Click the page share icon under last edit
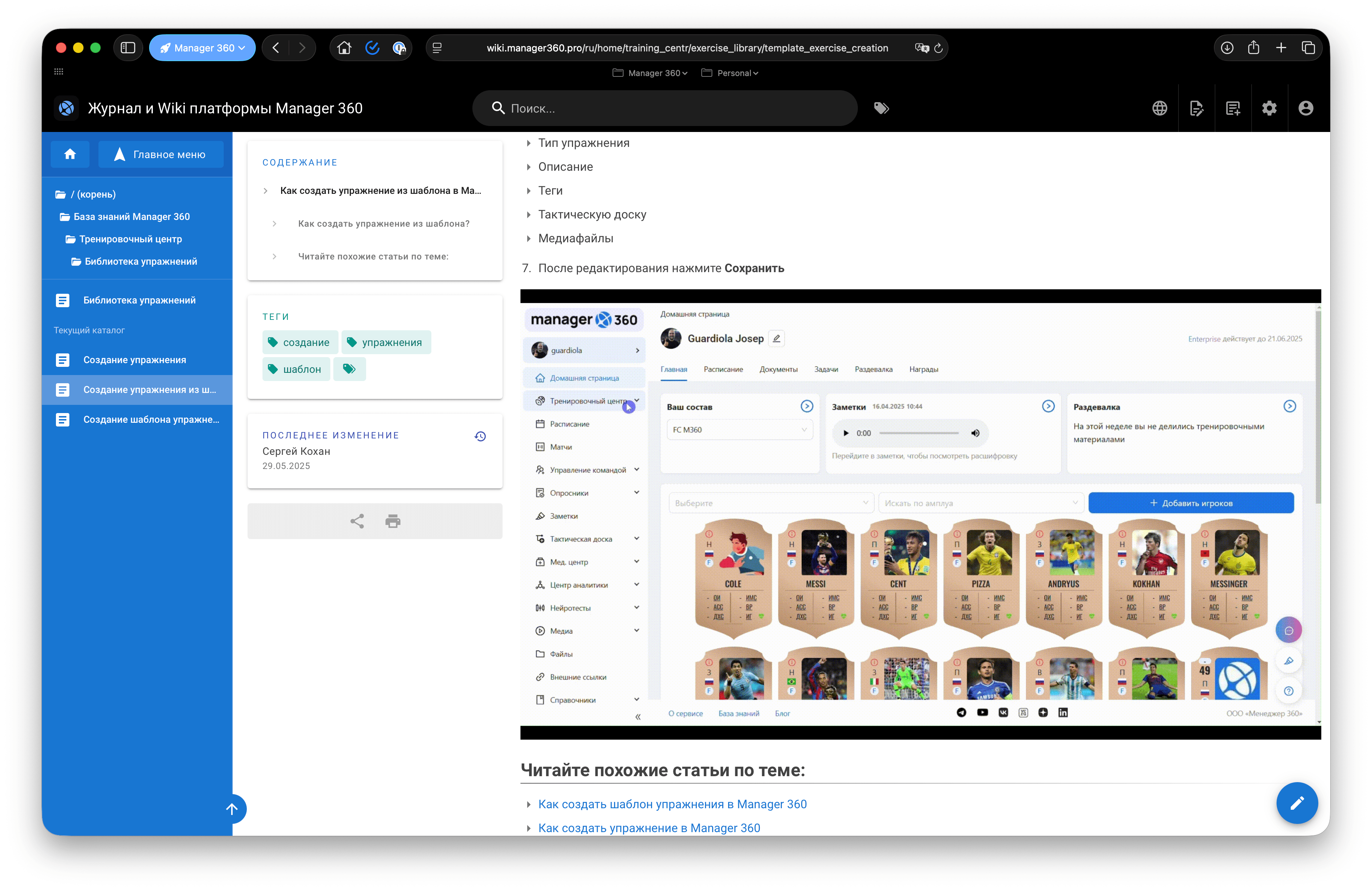The image size is (1372, 891). [358, 522]
